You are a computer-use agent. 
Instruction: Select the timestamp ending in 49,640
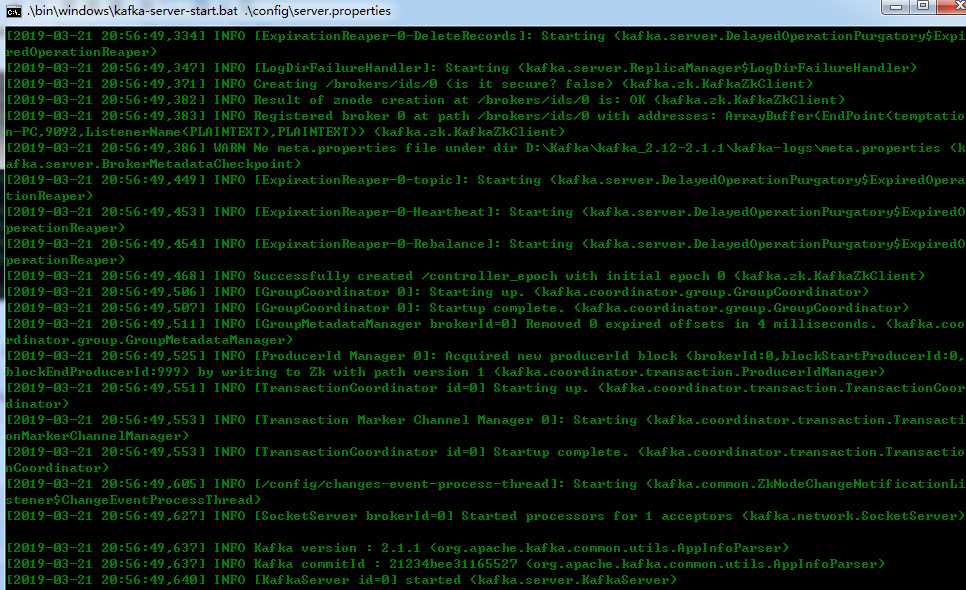105,580
